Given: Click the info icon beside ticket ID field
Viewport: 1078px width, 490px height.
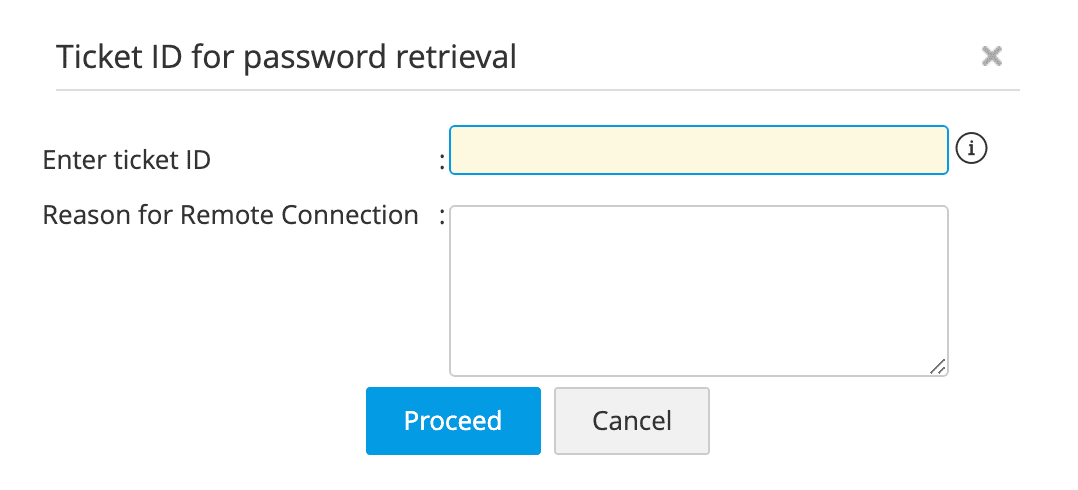Looking at the screenshot, I should tap(971, 149).
